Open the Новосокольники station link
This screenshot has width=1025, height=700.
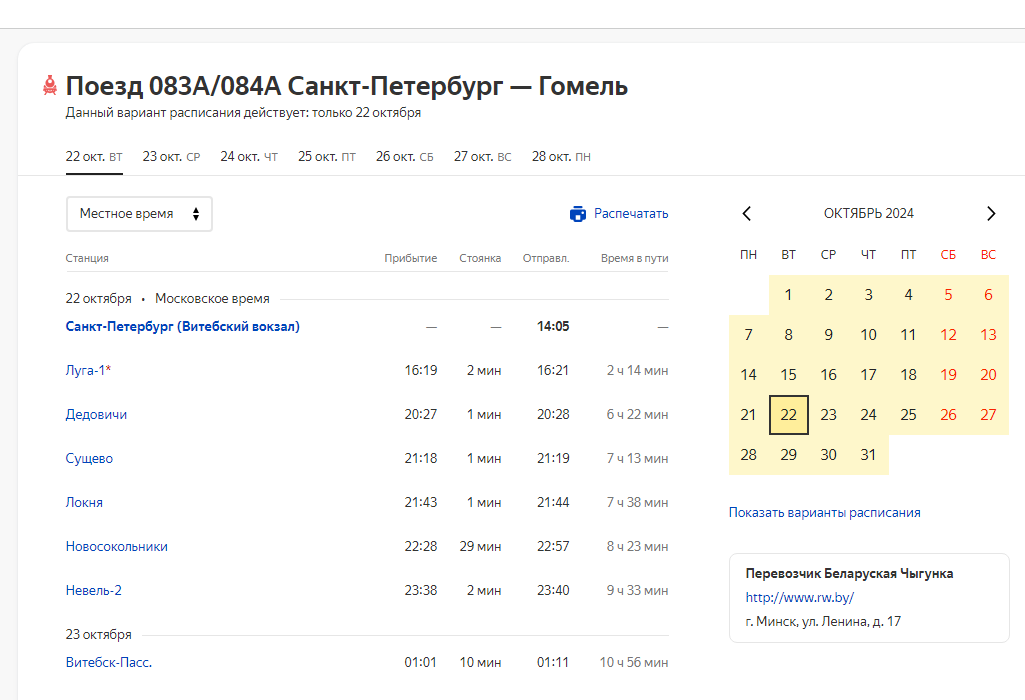pos(116,547)
